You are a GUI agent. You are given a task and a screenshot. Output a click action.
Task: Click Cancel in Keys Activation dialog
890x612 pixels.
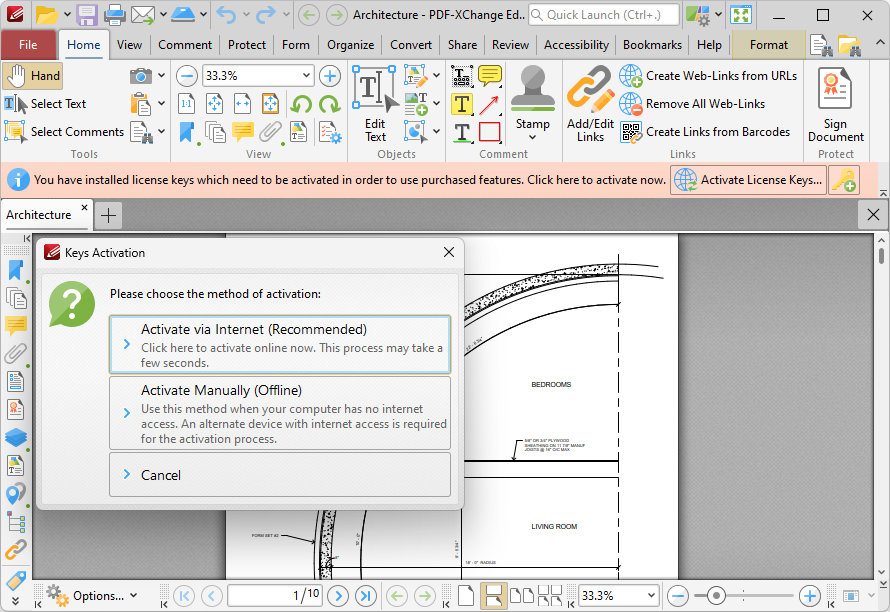(280, 475)
